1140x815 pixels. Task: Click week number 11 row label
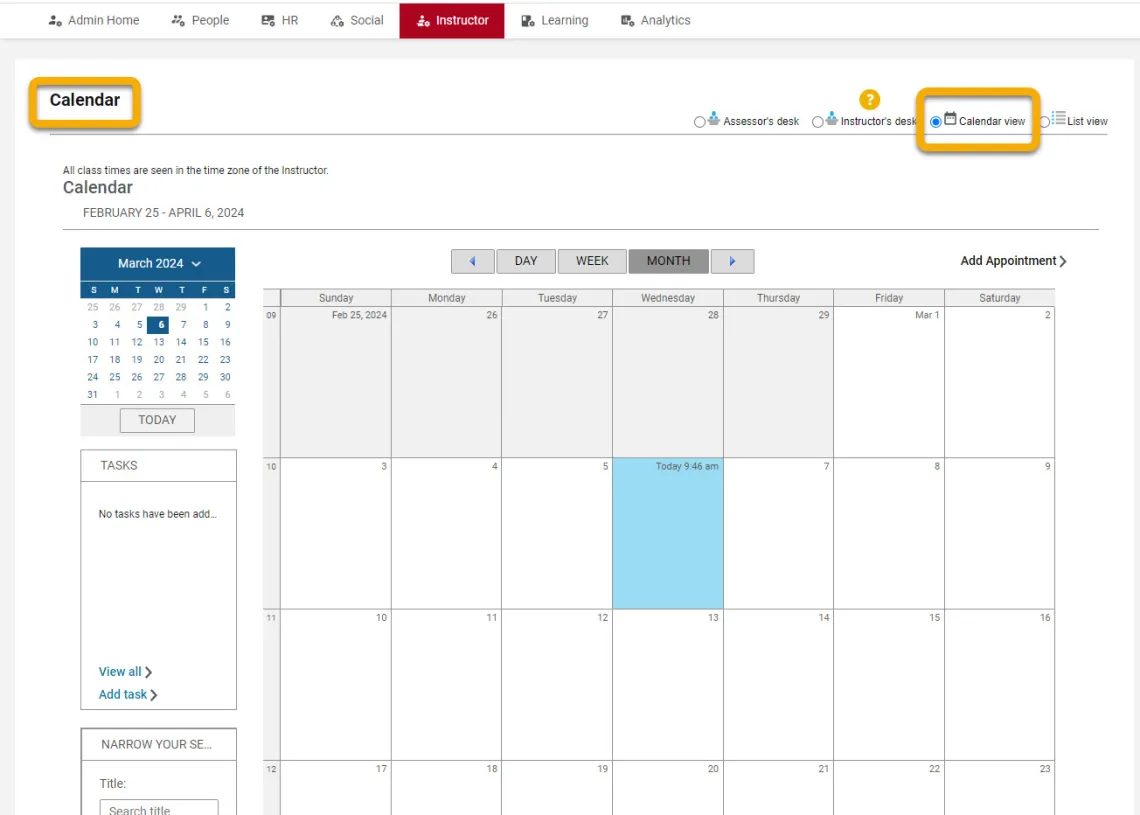tap(271, 618)
